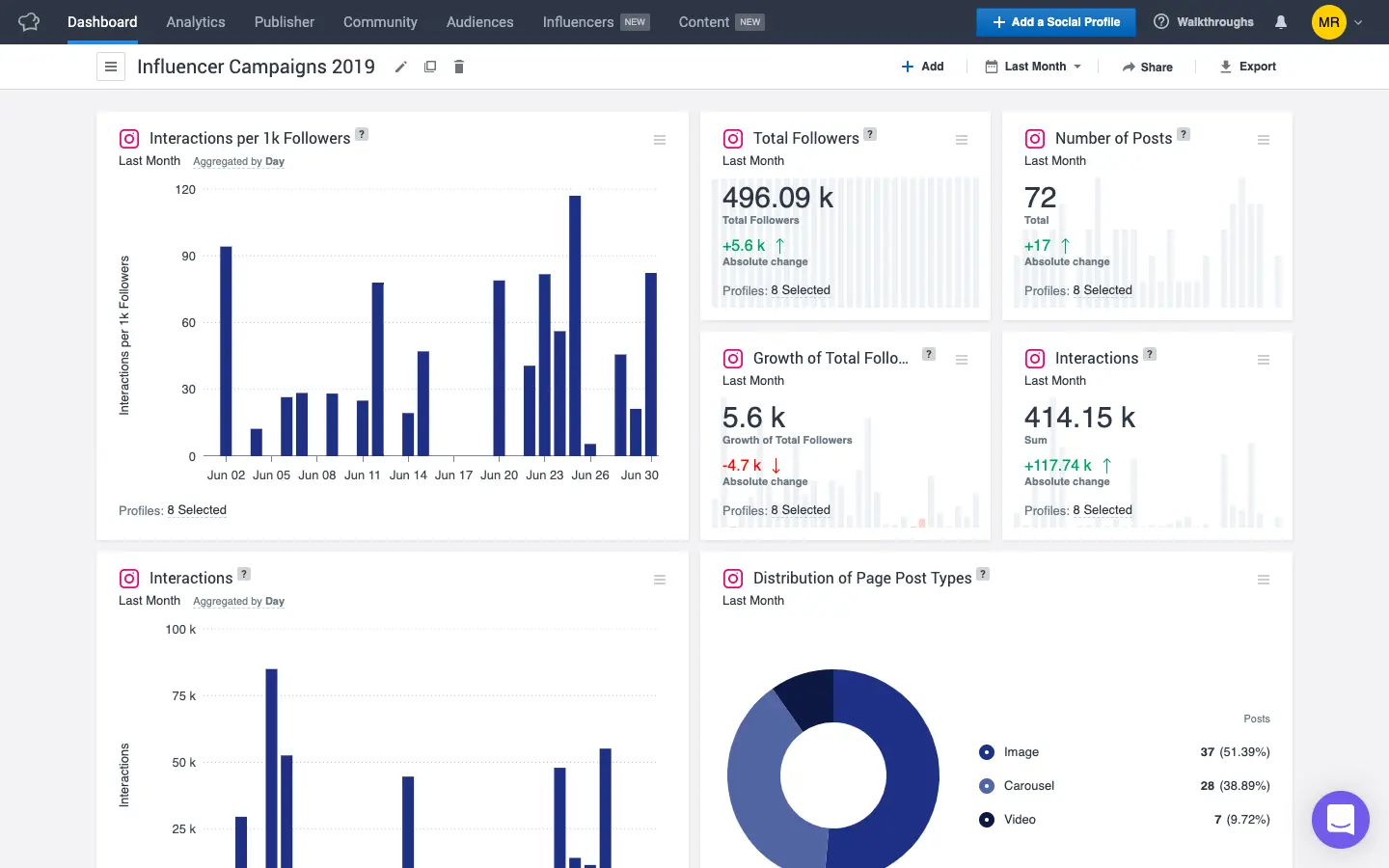Screen dimensions: 1389x868
Task: Toggle the Carousel legend entry
Action: (x=1028, y=786)
